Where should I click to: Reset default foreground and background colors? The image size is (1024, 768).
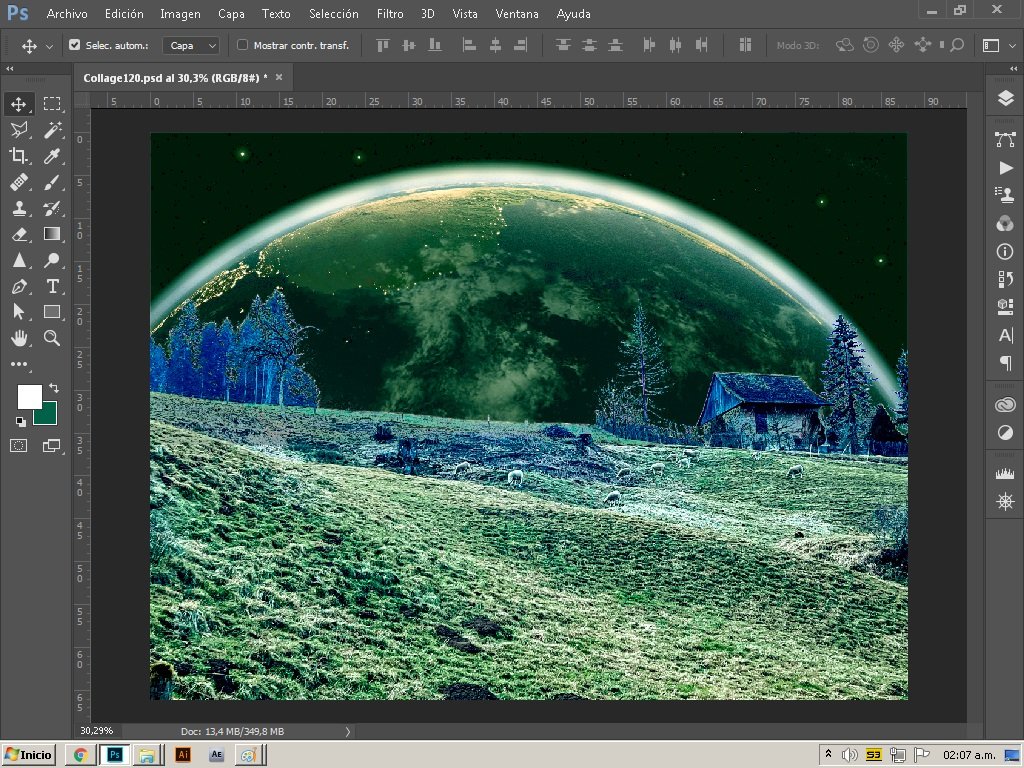click(21, 421)
